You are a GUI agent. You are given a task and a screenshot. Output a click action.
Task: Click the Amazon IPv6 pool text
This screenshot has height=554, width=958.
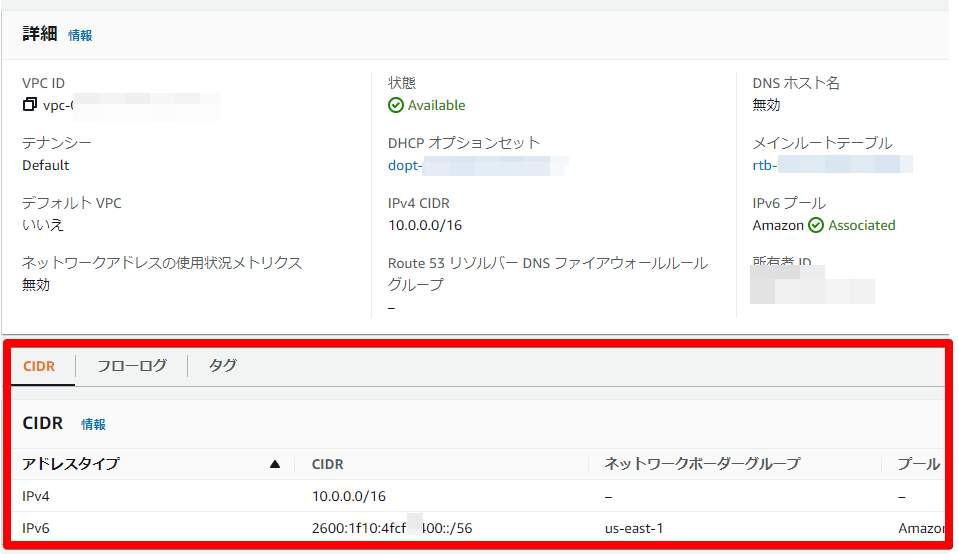point(778,225)
